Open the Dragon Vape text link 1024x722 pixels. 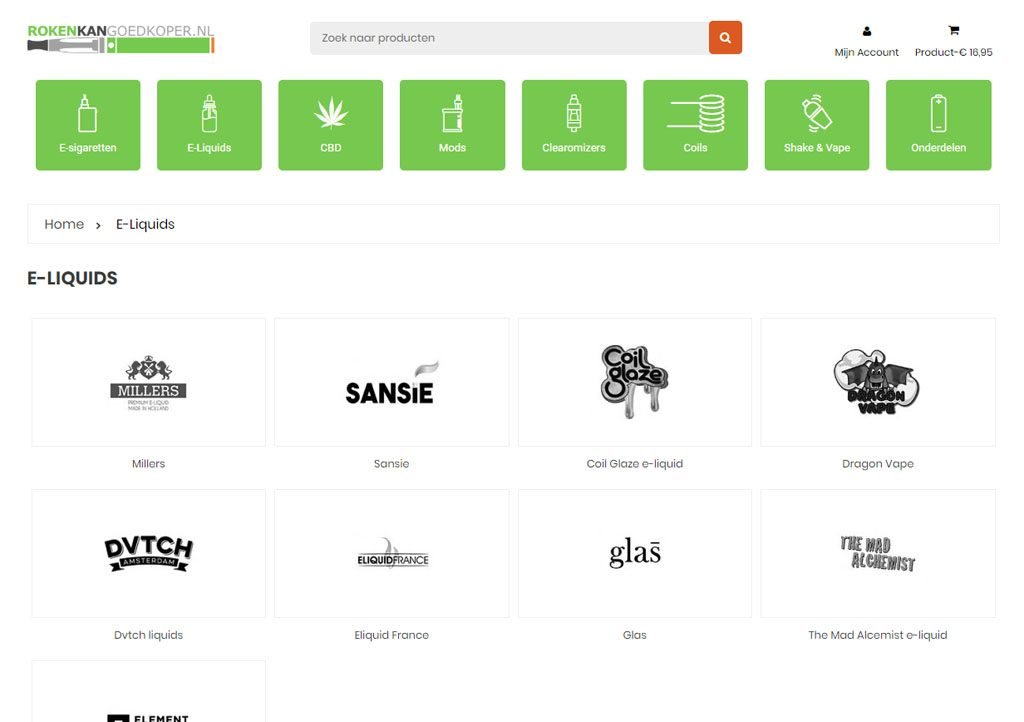point(878,463)
